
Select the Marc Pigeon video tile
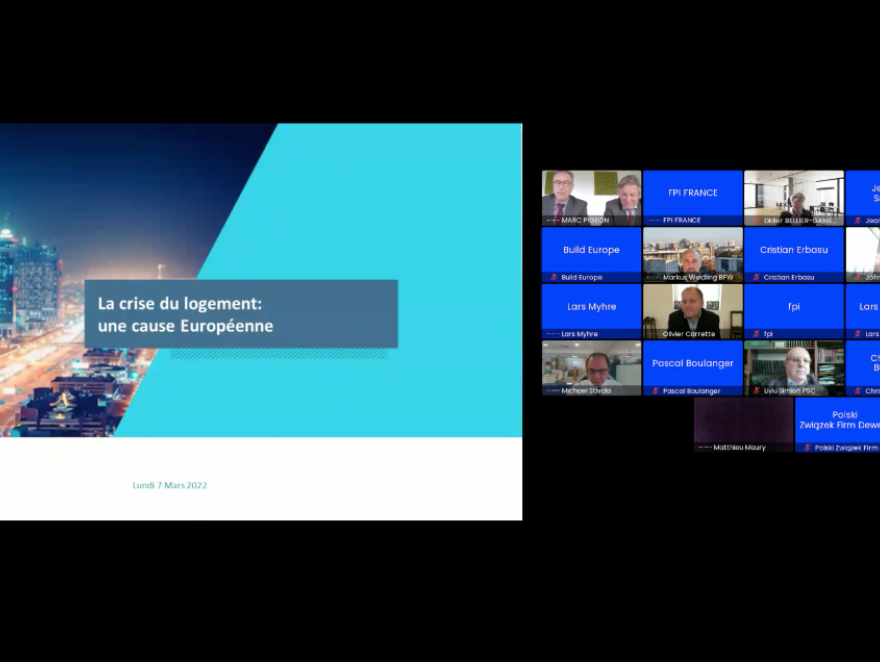coord(591,198)
